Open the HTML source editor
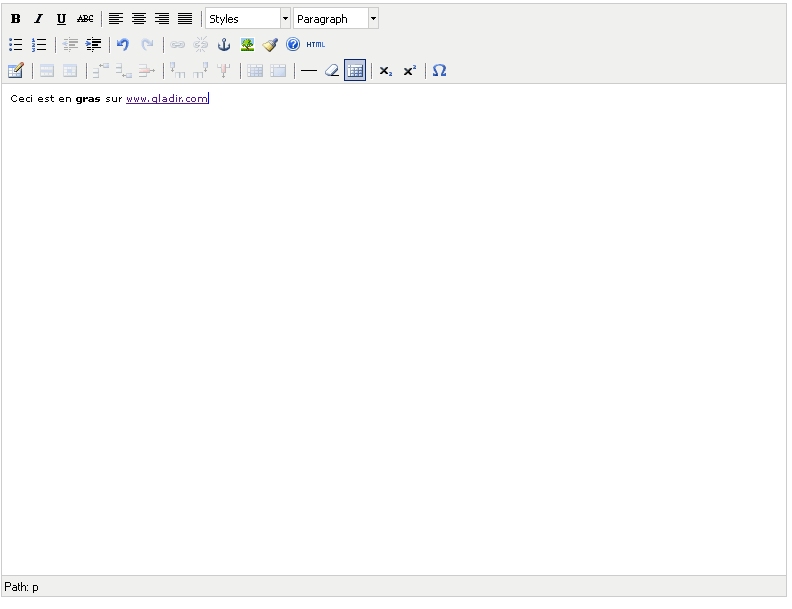 [316, 45]
